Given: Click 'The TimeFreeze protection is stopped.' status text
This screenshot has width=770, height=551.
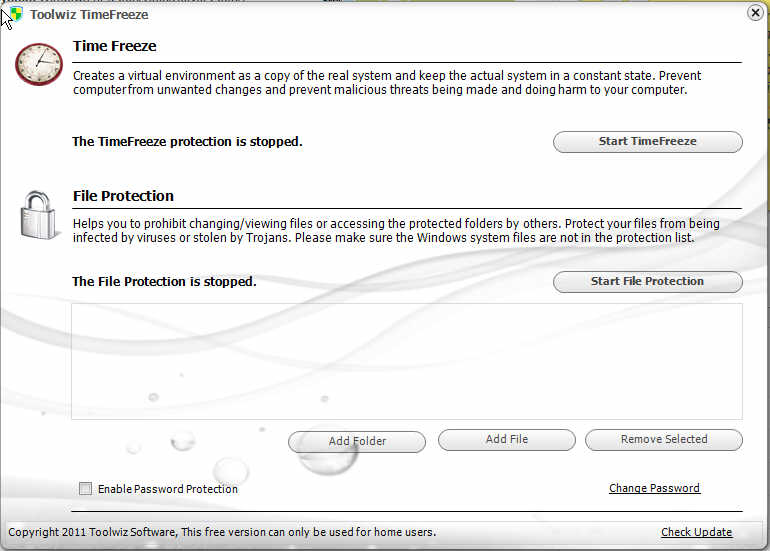Looking at the screenshot, I should 187,141.
